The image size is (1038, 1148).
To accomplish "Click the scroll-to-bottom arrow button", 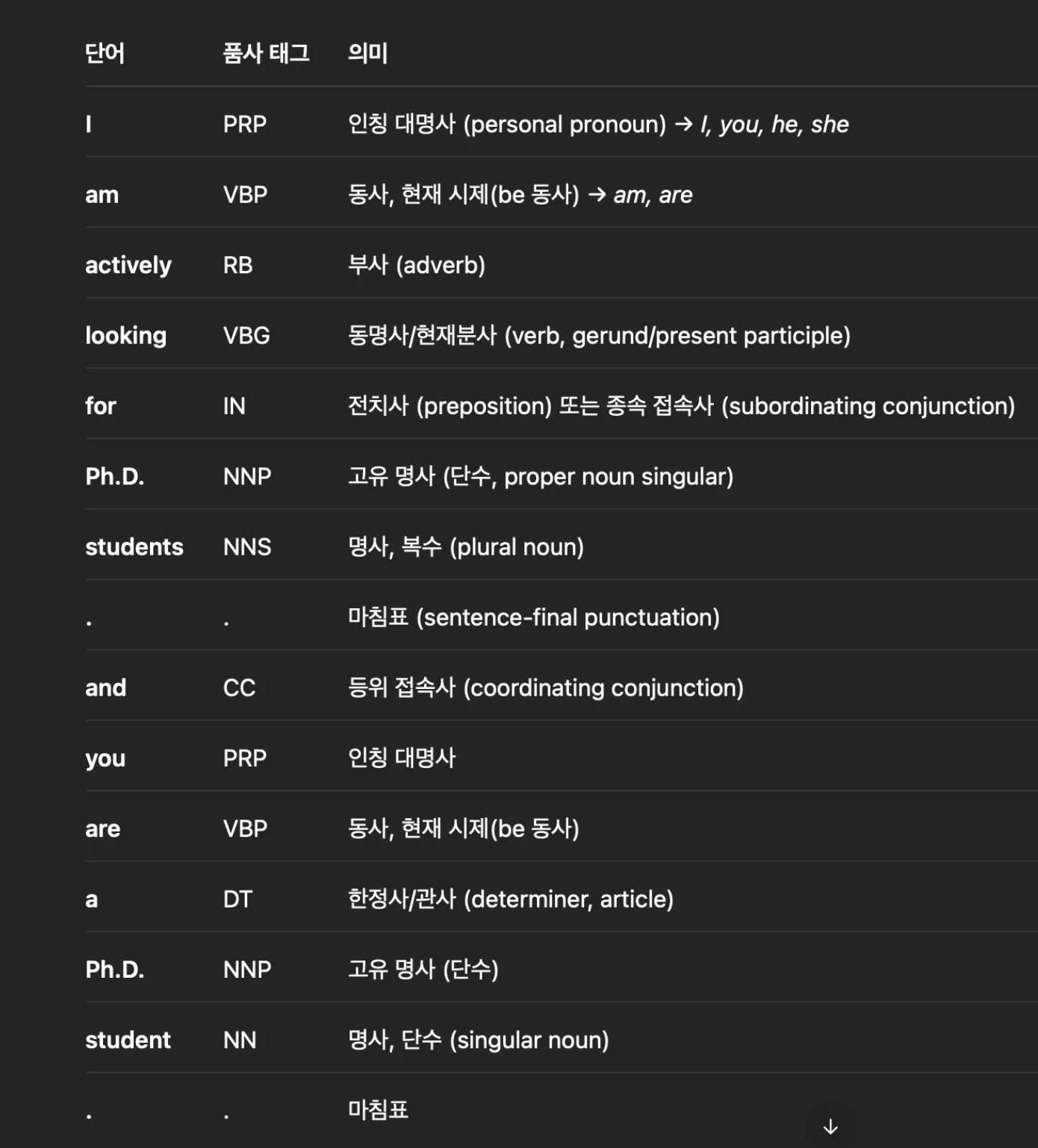I will pos(830,1126).
